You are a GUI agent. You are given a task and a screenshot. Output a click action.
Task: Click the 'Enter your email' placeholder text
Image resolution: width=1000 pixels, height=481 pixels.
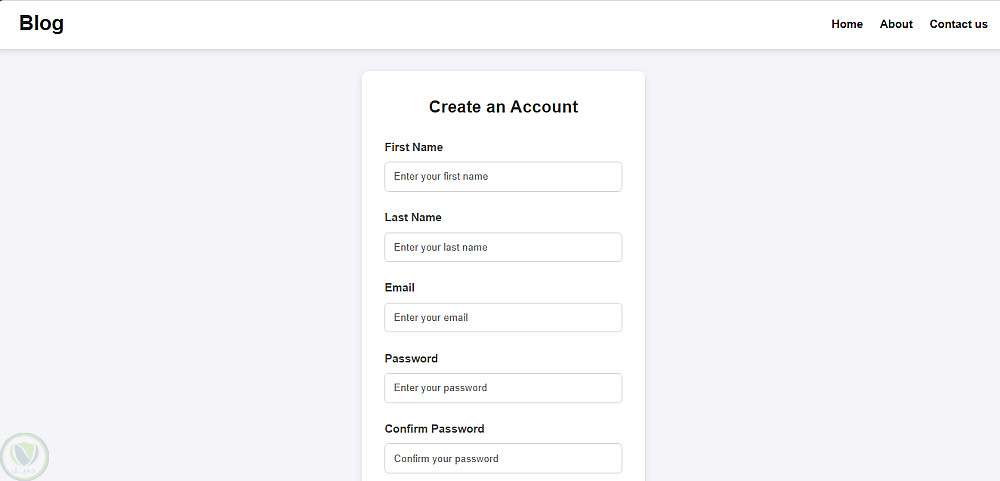[431, 317]
